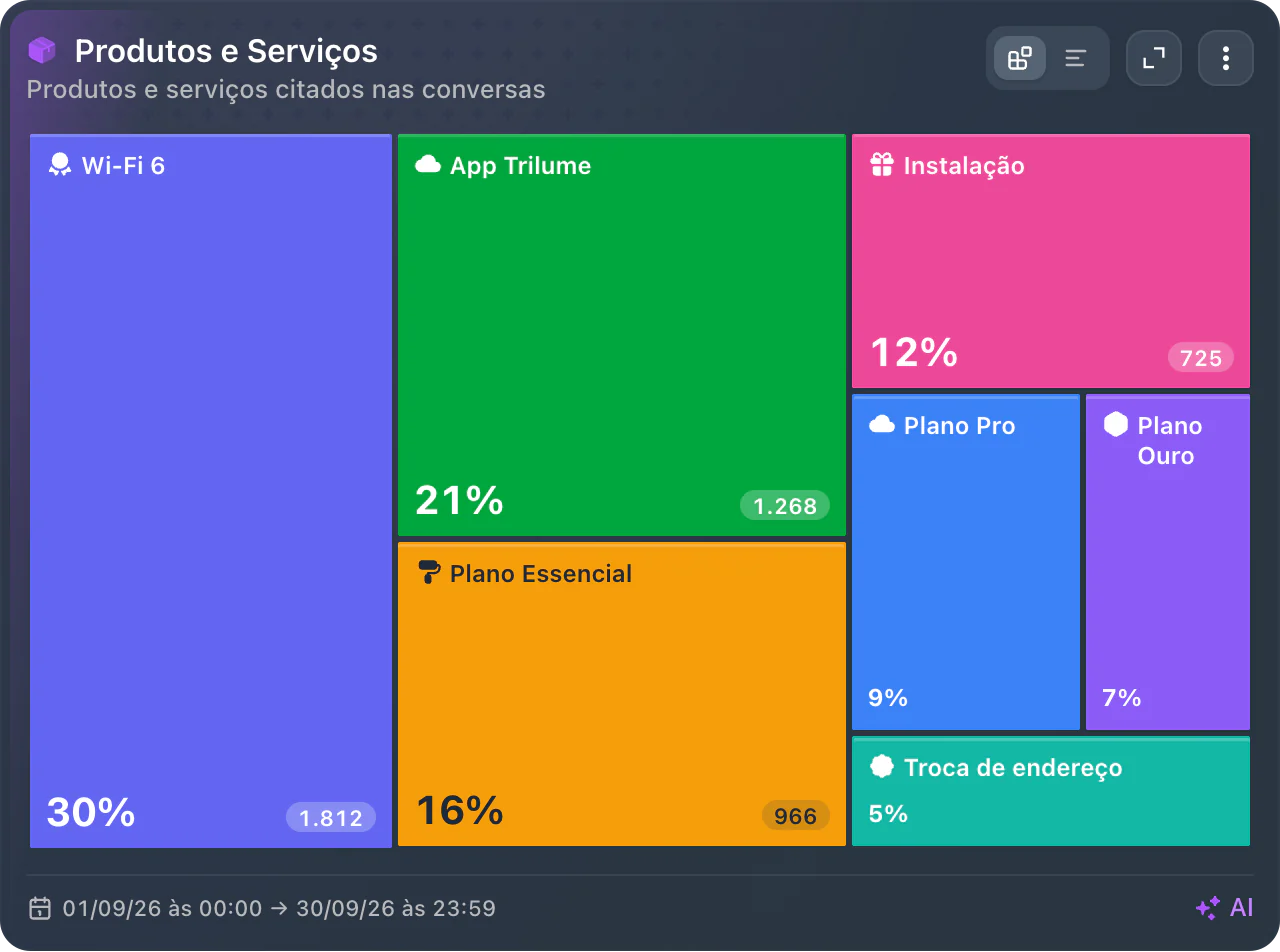Image resolution: width=1280 pixels, height=952 pixels.
Task: Click the Produtos e Serviços title
Action: pyautogui.click(x=226, y=50)
